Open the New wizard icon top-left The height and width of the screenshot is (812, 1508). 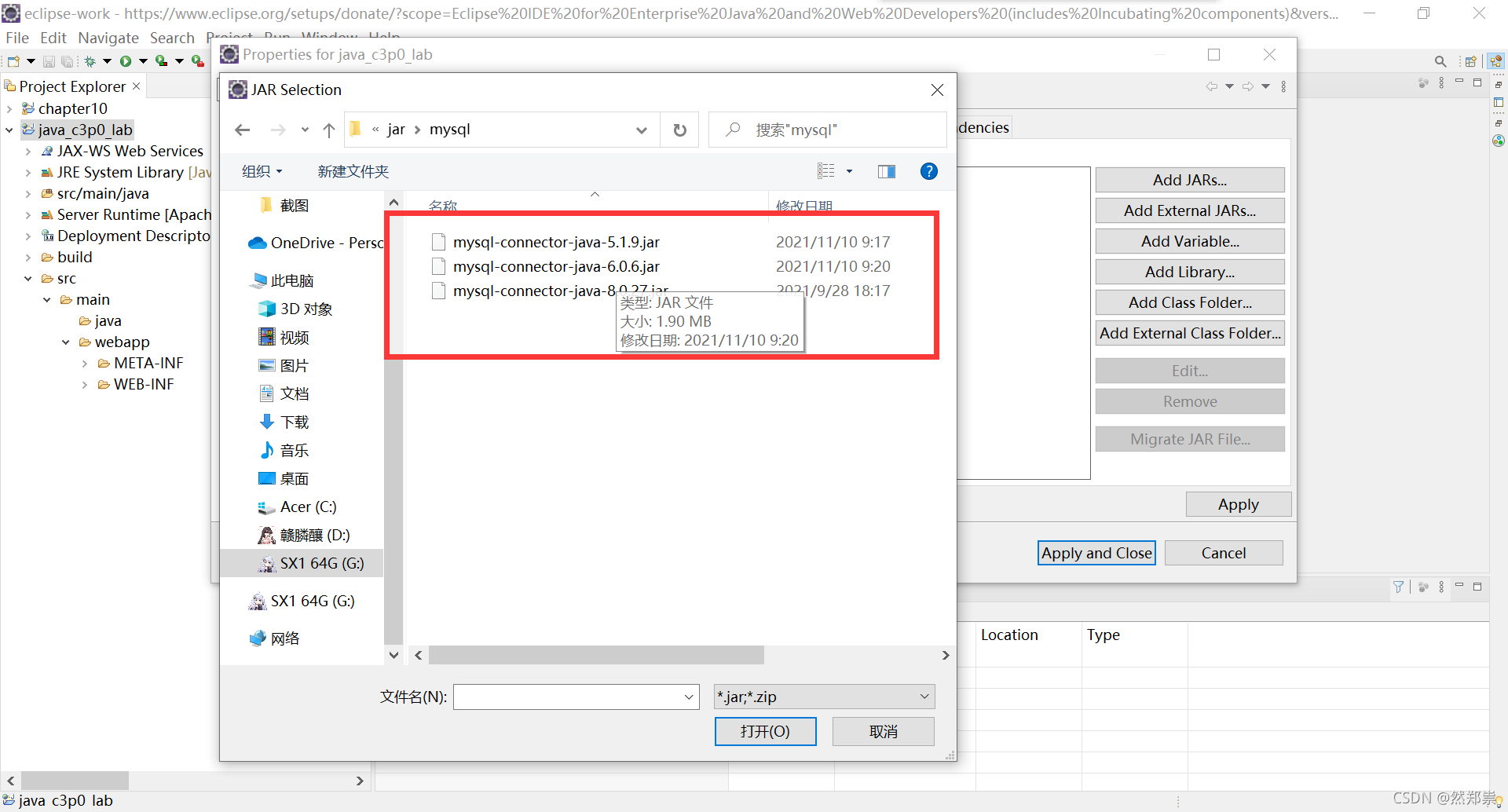[x=13, y=61]
